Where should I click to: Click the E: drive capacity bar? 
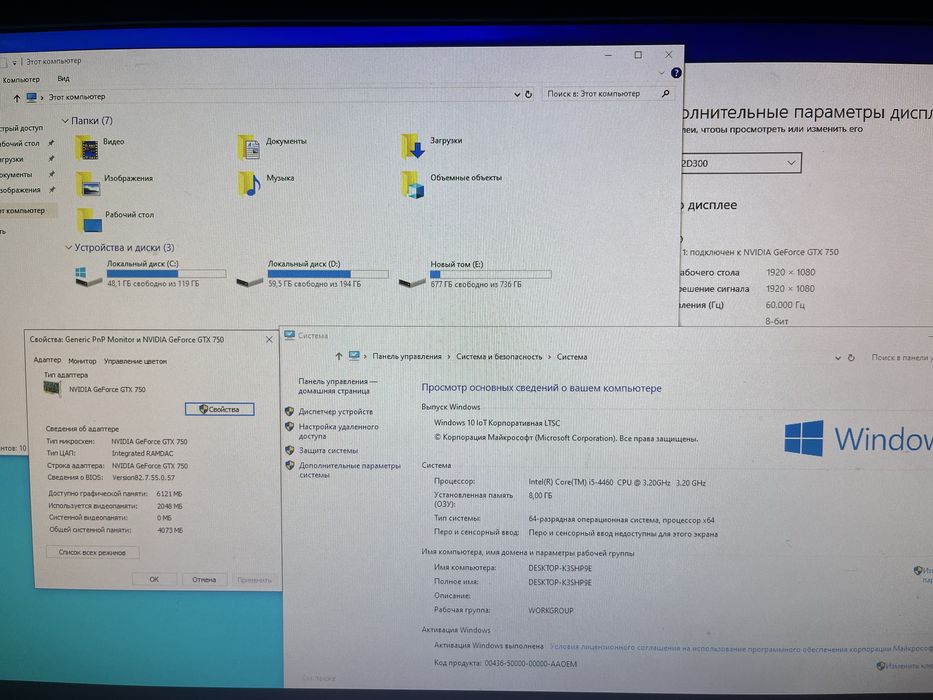tap(490, 274)
